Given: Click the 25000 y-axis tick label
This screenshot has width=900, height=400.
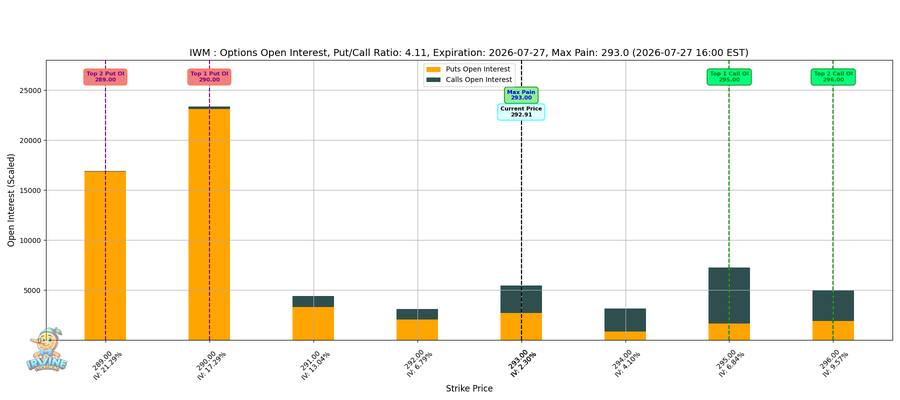Looking at the screenshot, I should click(31, 91).
